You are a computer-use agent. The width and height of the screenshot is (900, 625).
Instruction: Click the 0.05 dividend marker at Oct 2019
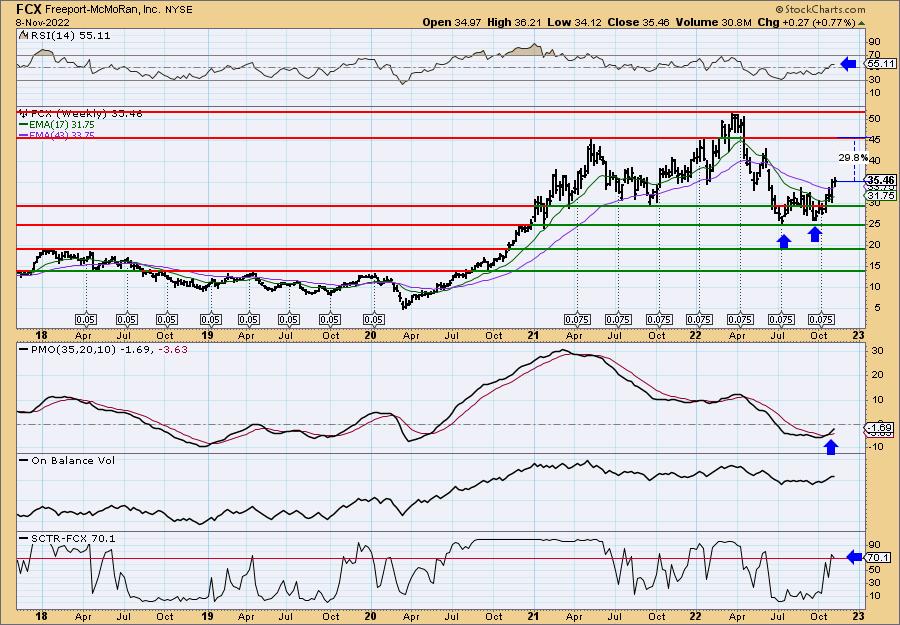point(329,320)
